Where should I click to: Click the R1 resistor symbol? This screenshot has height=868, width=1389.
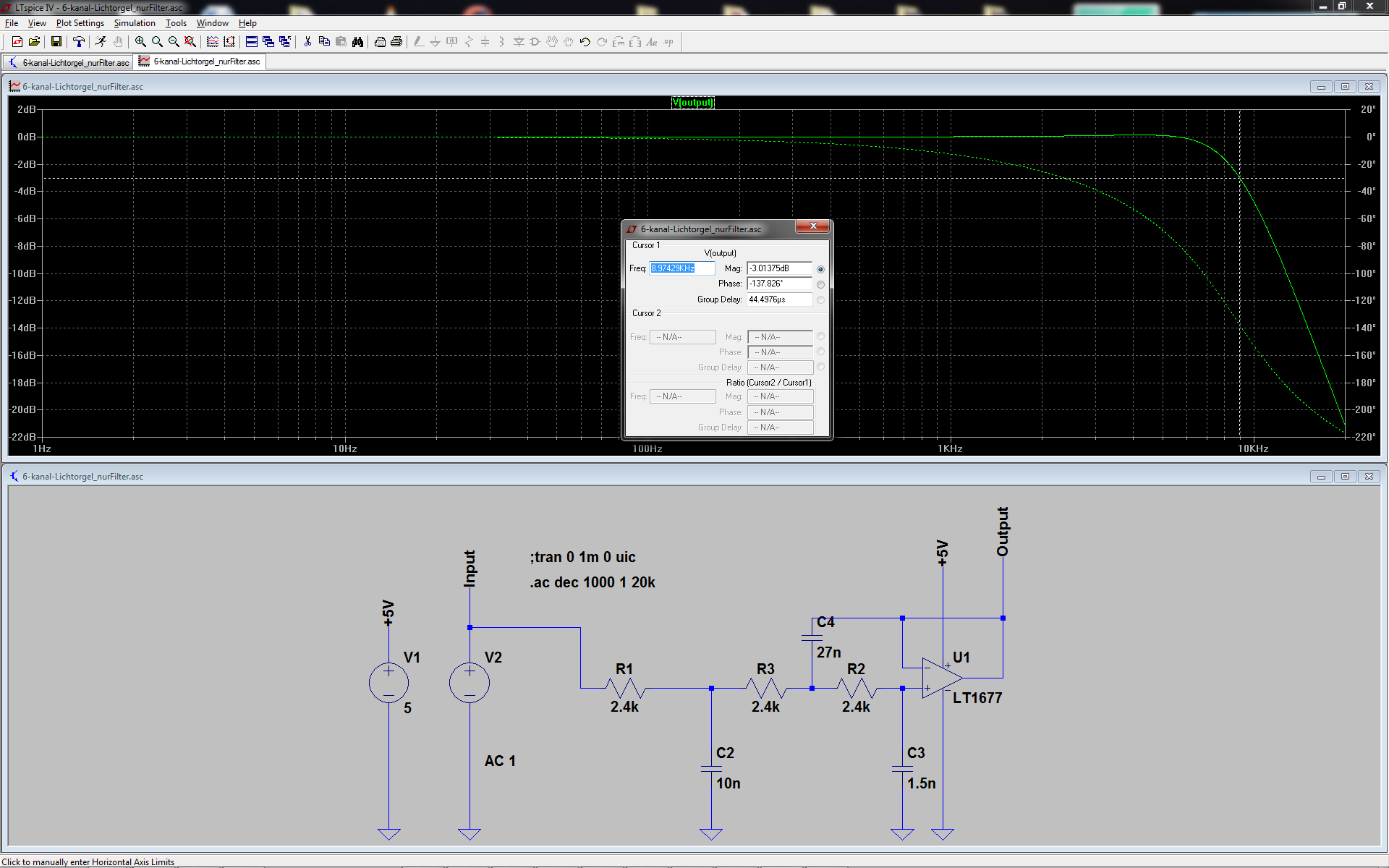[625, 688]
